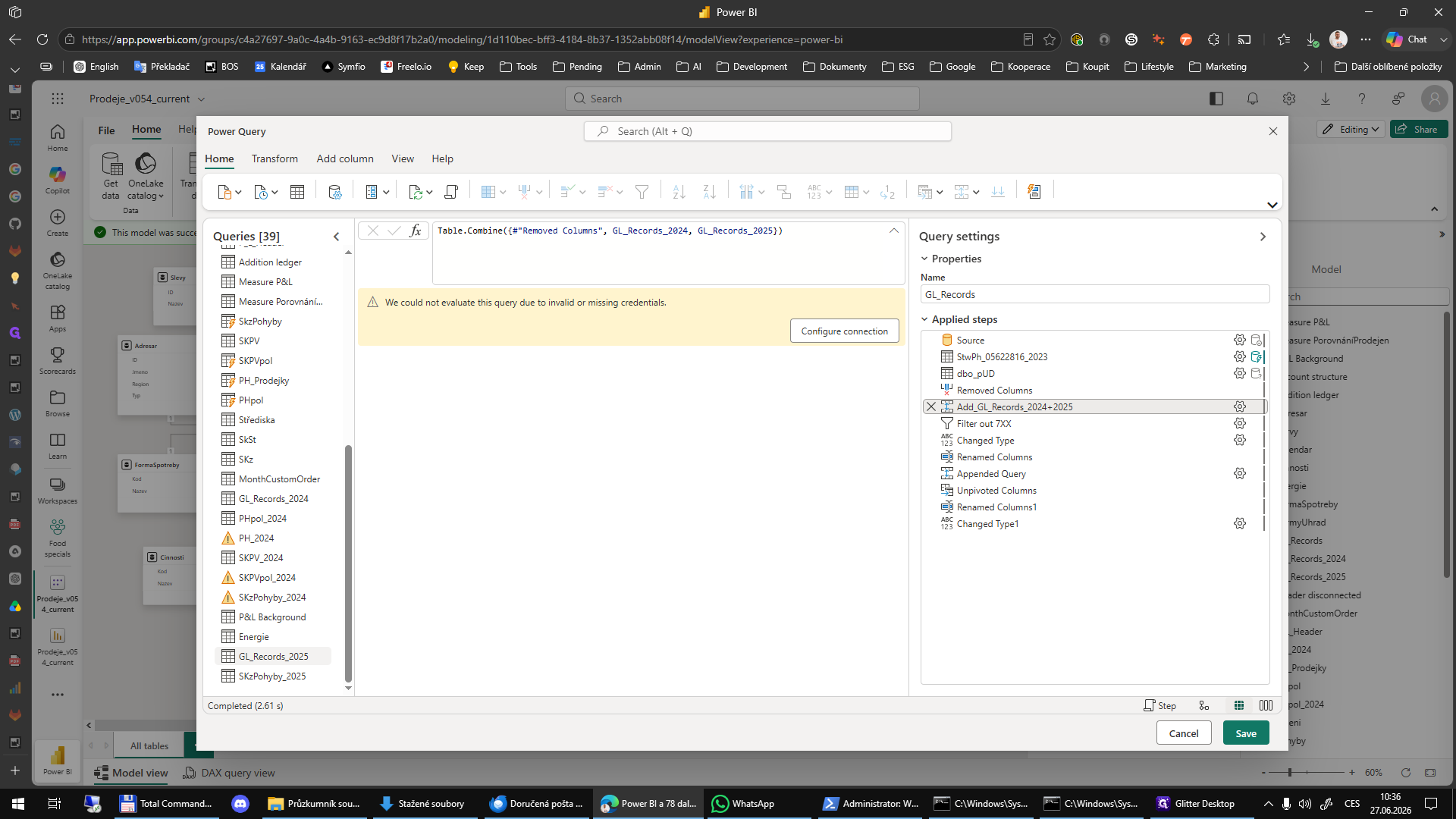Viewport: 1456px width, 819px height.
Task: Collapse the Queries pane
Action: point(337,237)
